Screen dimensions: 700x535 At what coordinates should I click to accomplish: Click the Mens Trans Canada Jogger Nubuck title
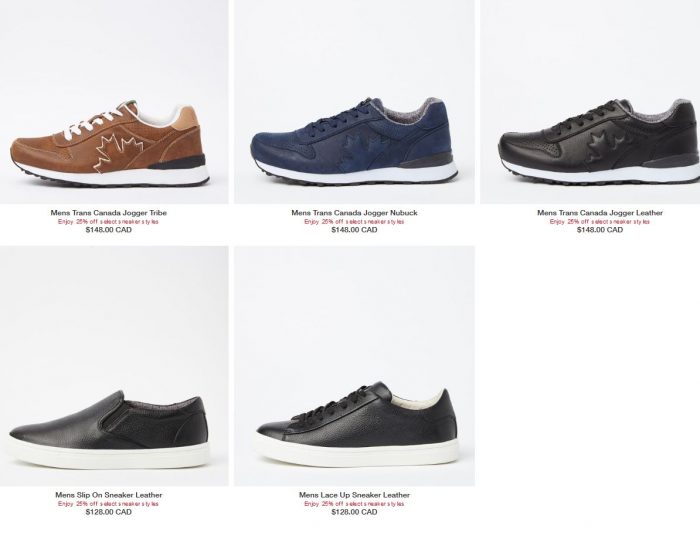[x=354, y=213]
